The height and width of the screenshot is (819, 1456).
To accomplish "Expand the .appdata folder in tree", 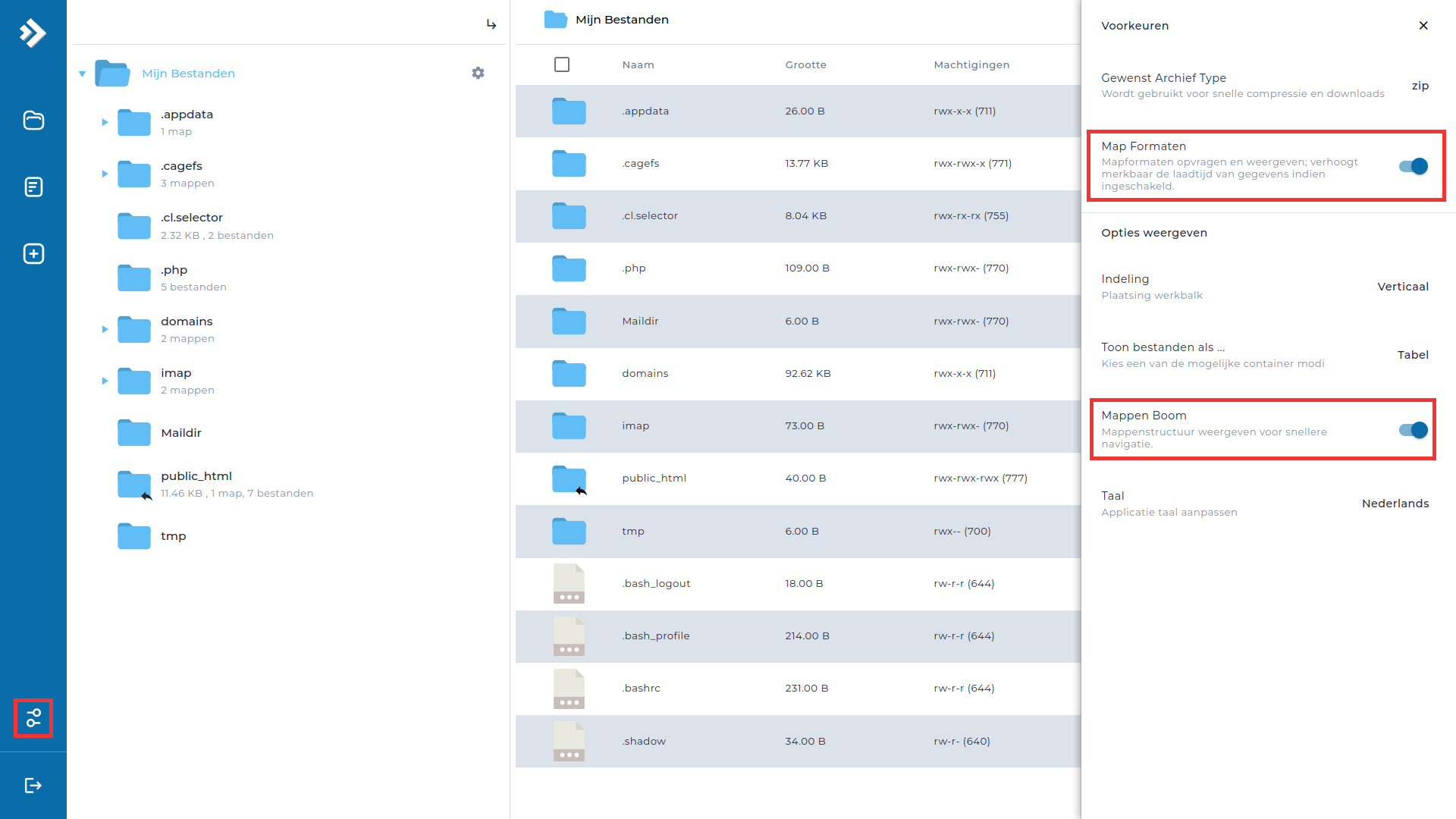I will tap(105, 122).
